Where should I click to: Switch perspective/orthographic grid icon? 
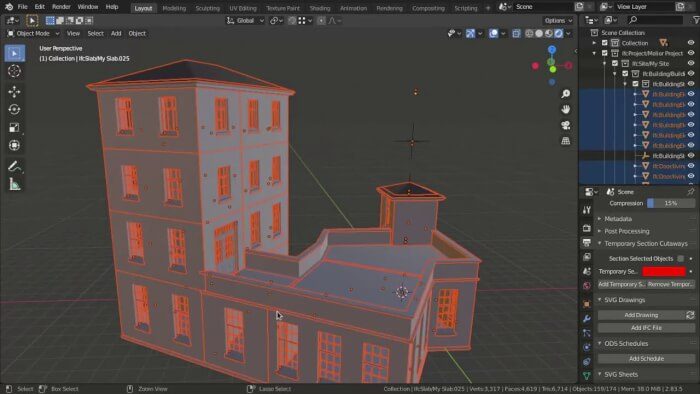pyautogui.click(x=566, y=141)
